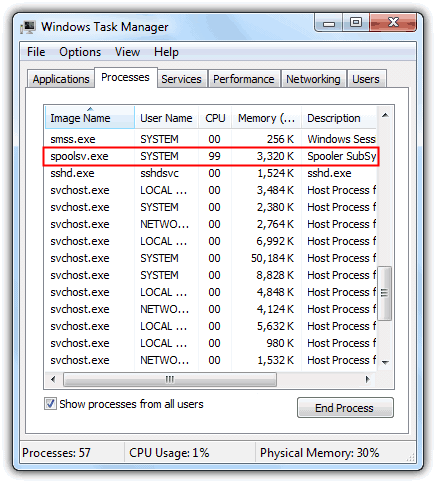This screenshot has height=482, width=436.
Task: Select the sshd.exe process row
Action: pyautogui.click(x=211, y=173)
